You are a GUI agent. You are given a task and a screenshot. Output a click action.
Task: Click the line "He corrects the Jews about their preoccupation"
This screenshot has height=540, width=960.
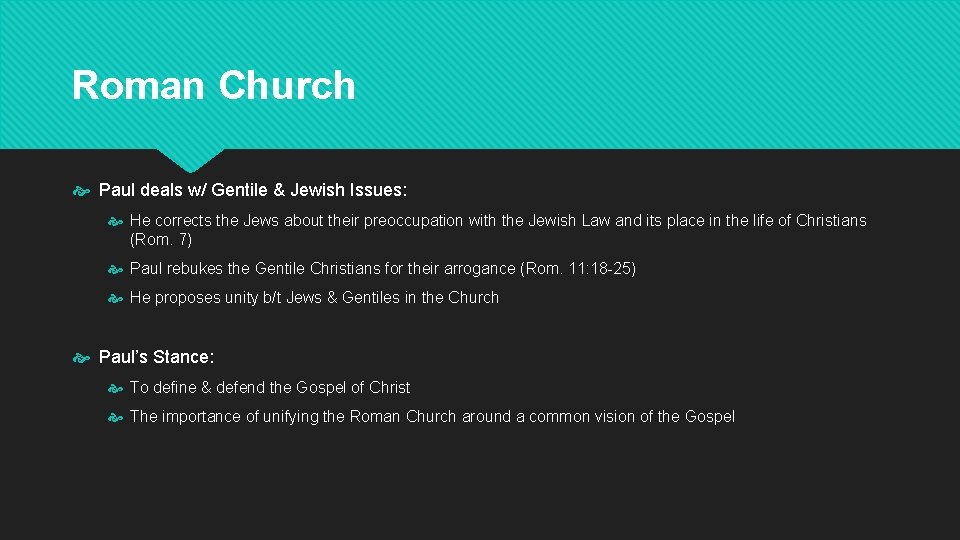coord(498,221)
